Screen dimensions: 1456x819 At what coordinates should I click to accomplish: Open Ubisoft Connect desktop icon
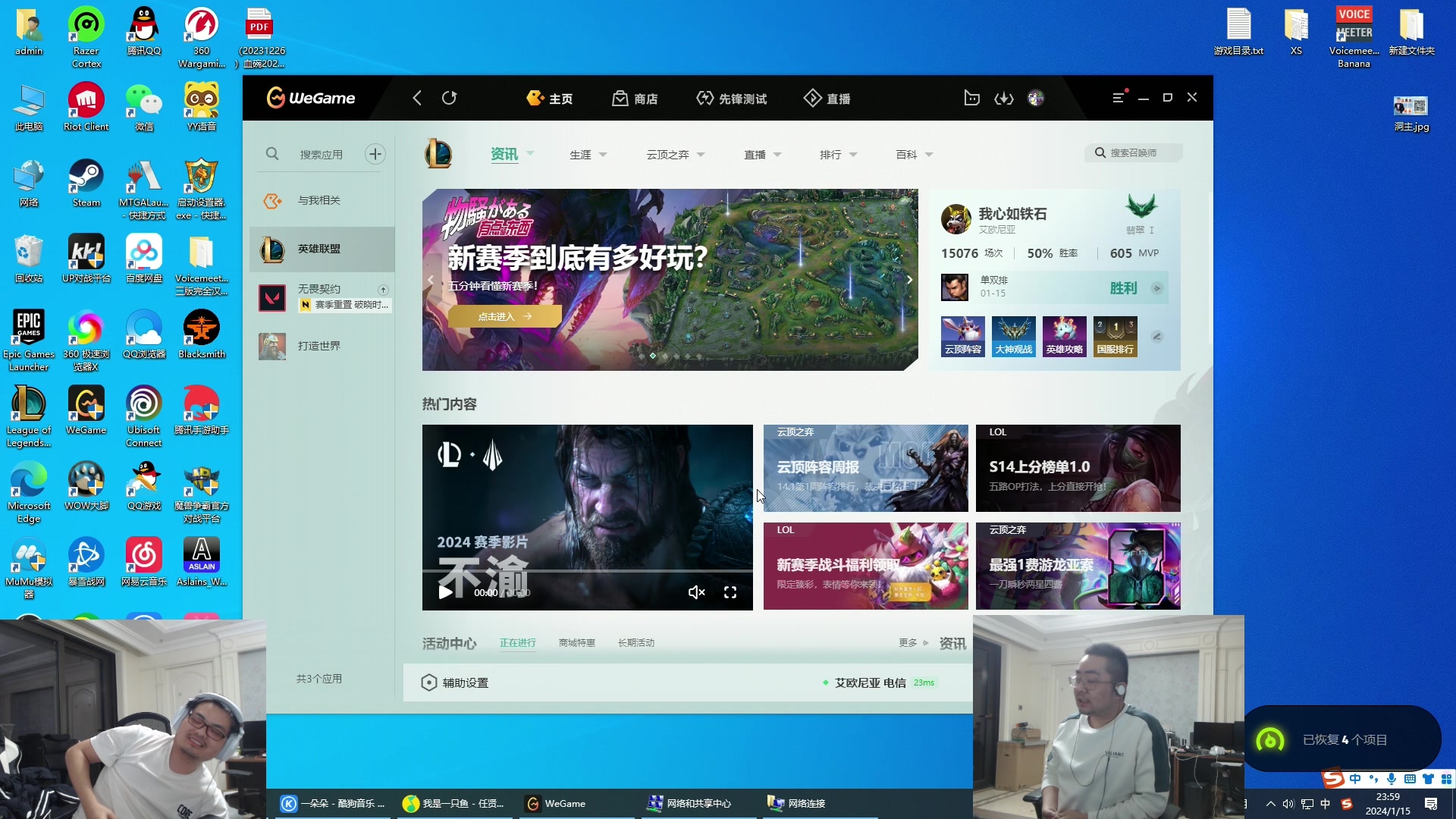click(144, 416)
